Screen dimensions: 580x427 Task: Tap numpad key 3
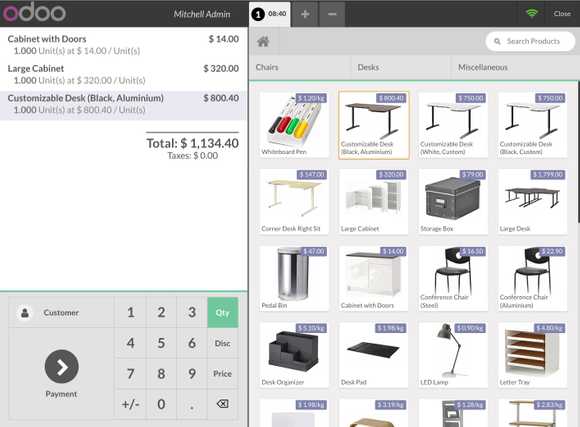pyautogui.click(x=192, y=313)
